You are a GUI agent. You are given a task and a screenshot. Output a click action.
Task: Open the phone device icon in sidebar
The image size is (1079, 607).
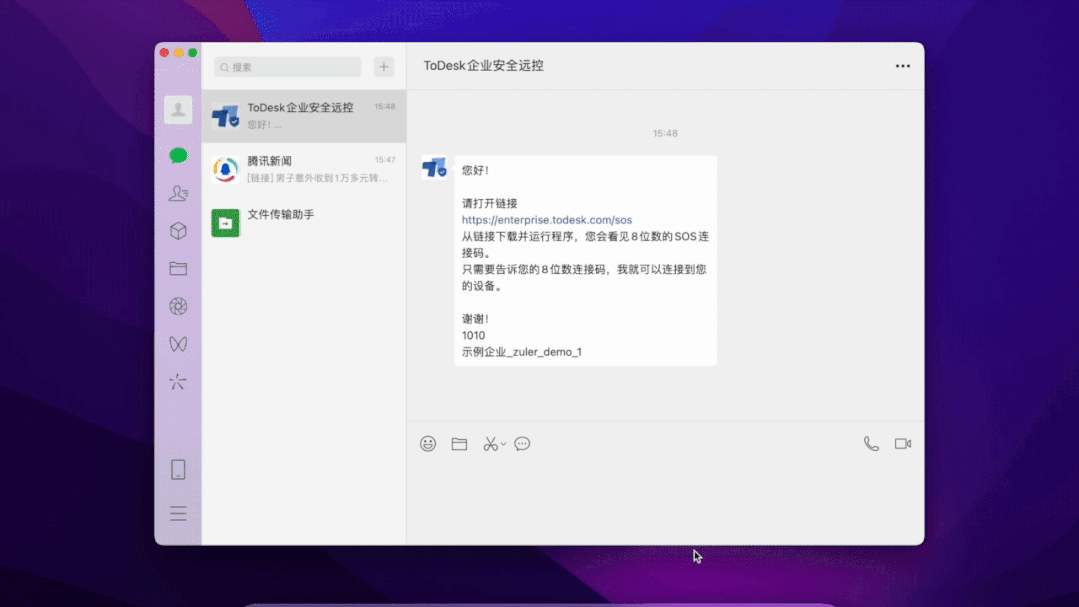tap(178, 469)
